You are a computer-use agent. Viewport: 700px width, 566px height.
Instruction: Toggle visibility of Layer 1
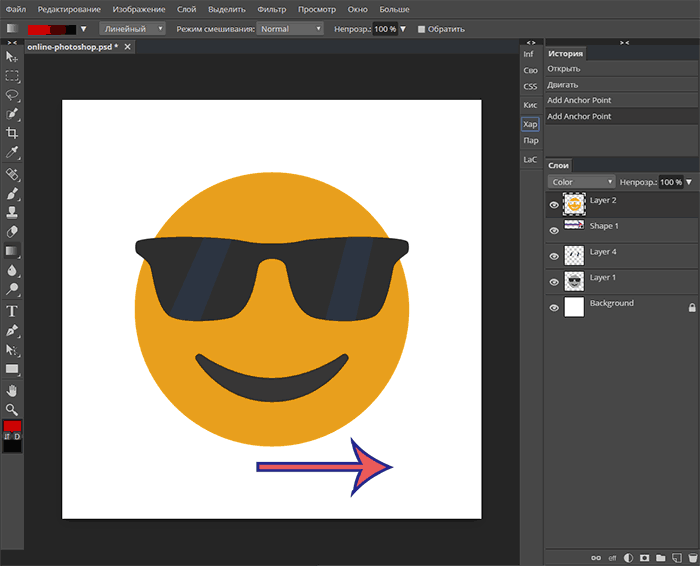[x=554, y=282]
